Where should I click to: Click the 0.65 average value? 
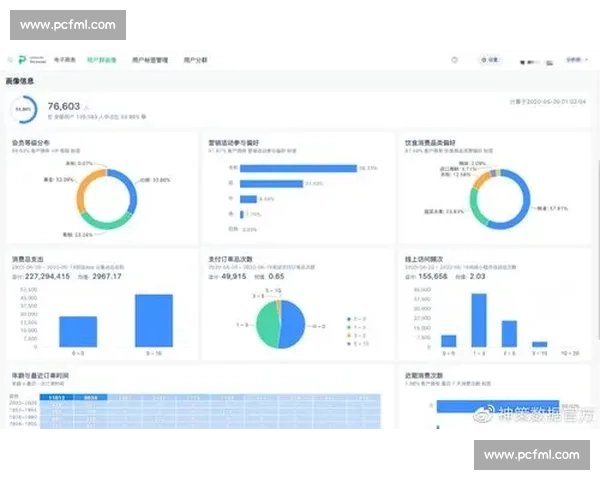coord(276,276)
